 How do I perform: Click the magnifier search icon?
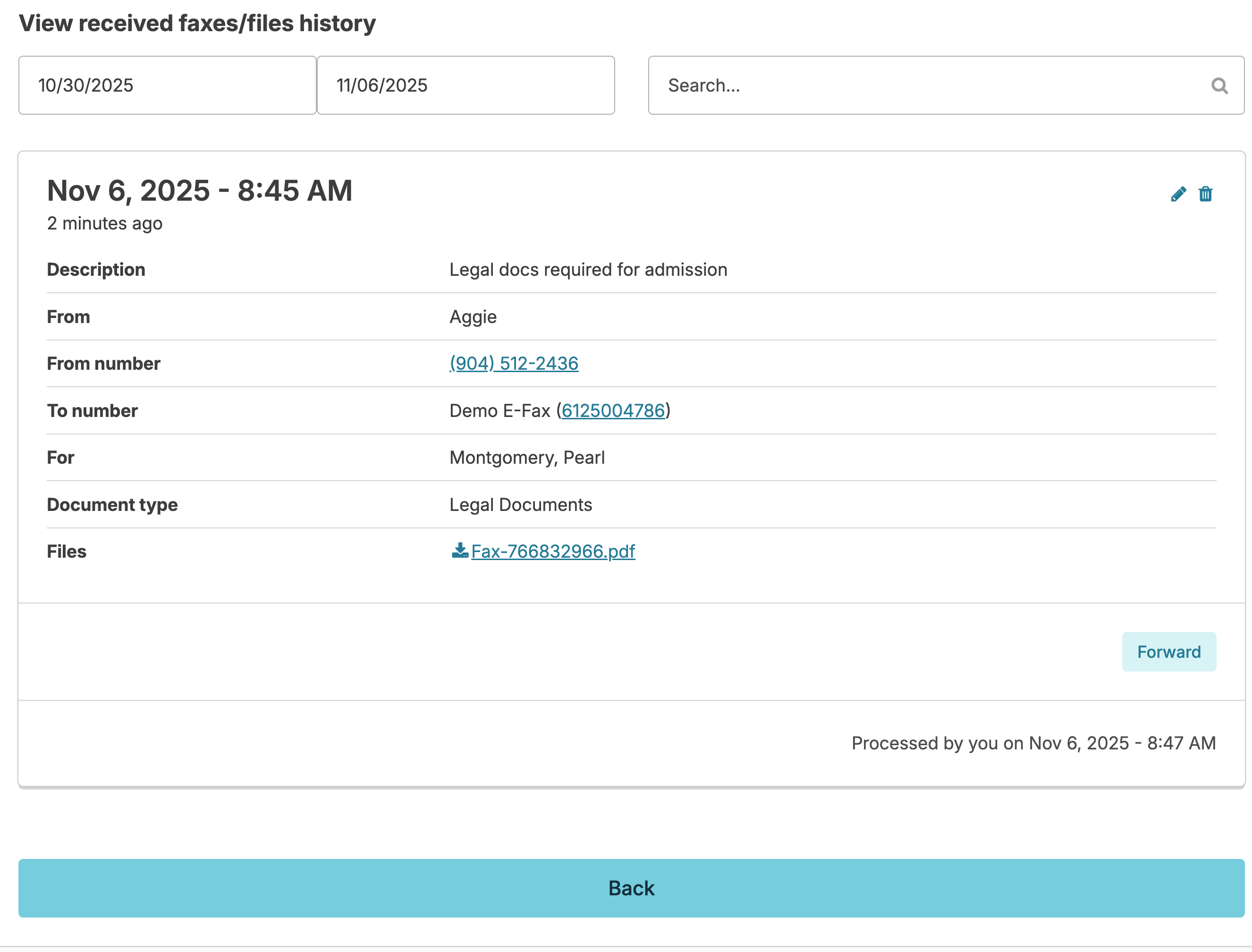coord(1218,85)
